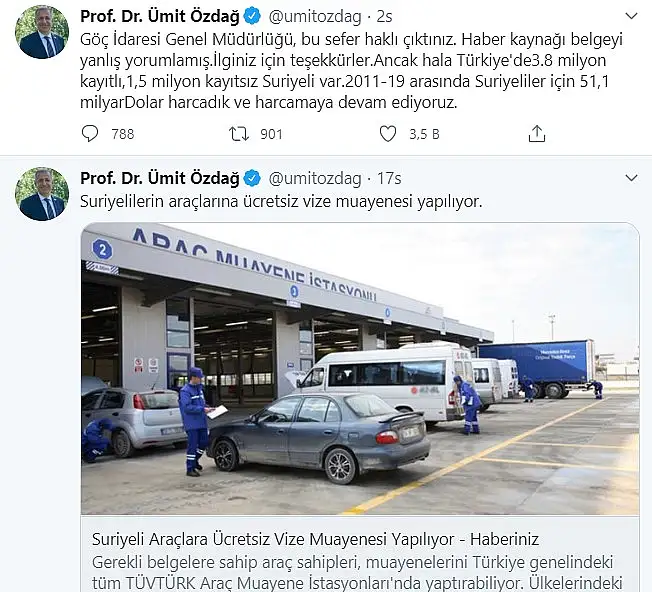Click the verified badge on first tweet

tap(252, 17)
